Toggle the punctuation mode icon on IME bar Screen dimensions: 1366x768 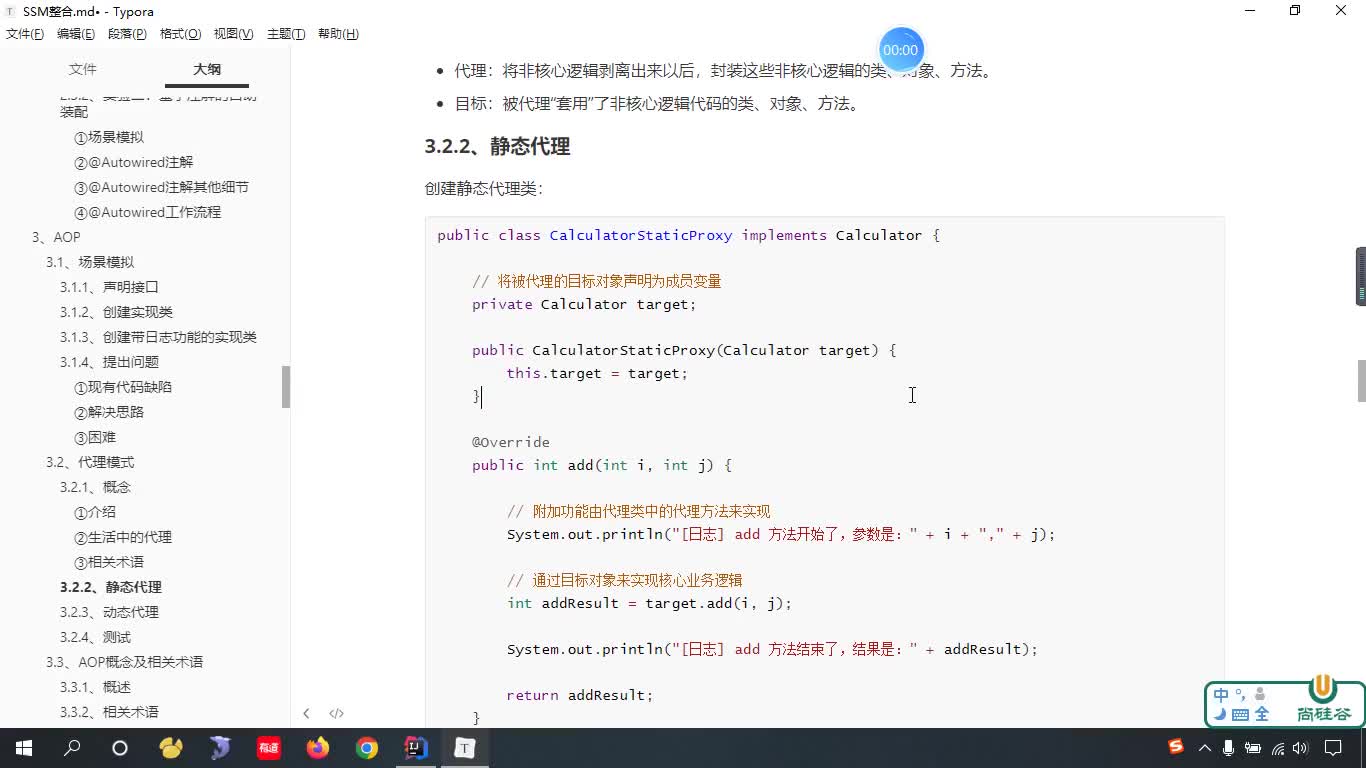tap(1241, 694)
